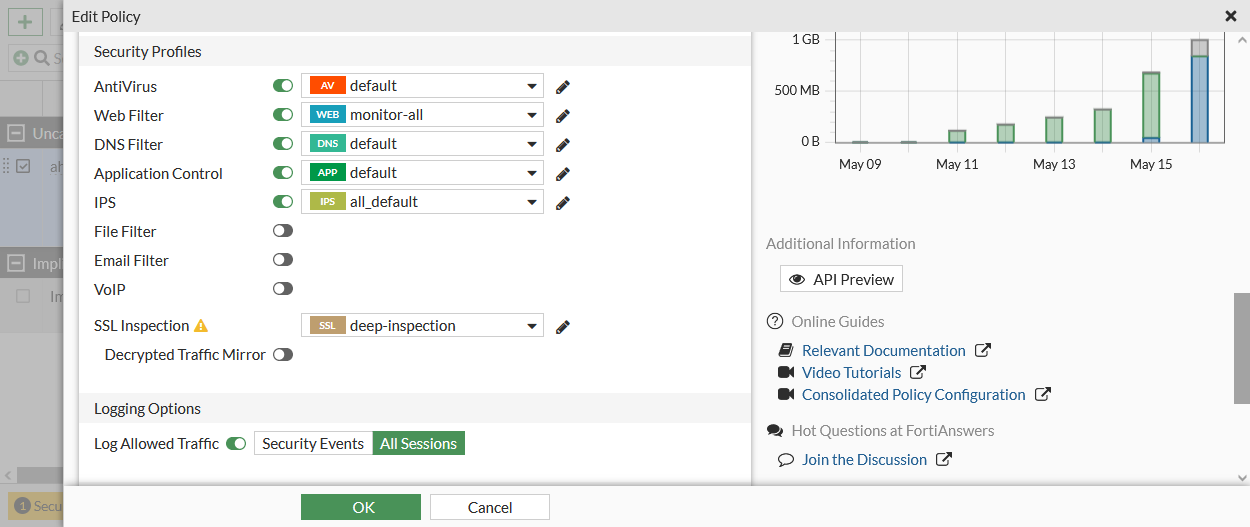Screen dimensions: 1250x527
Task: Disable the AntiVirus toggle
Action: (283, 87)
